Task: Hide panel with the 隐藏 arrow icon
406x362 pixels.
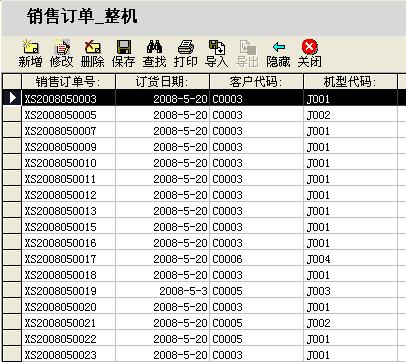Action: pos(278,53)
